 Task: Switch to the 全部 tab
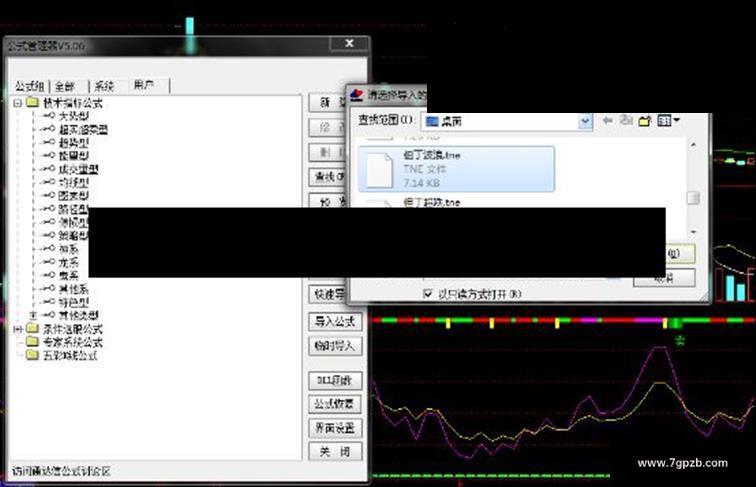coord(65,86)
